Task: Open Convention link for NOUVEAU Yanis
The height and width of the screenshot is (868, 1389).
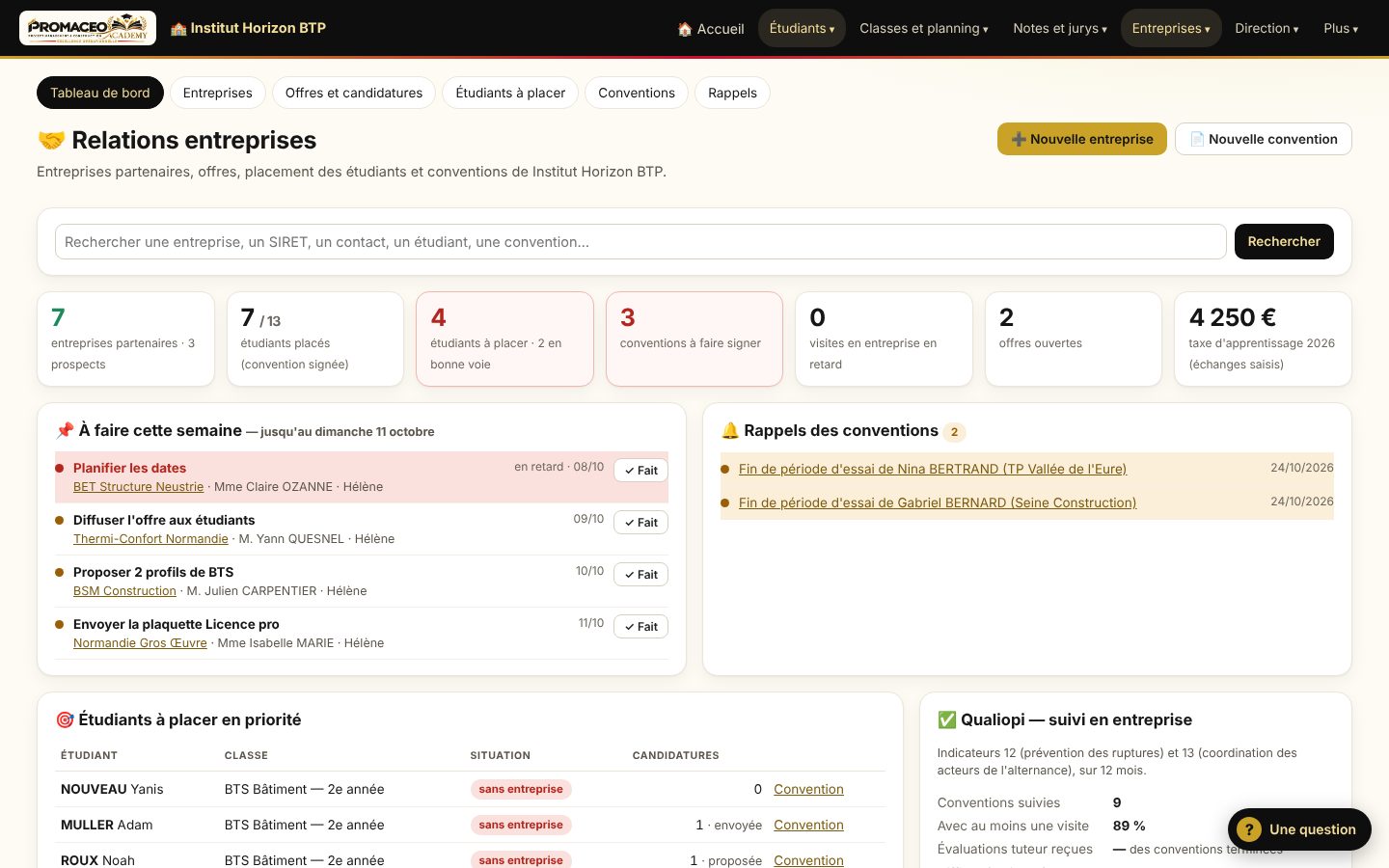Action: pyautogui.click(x=808, y=789)
